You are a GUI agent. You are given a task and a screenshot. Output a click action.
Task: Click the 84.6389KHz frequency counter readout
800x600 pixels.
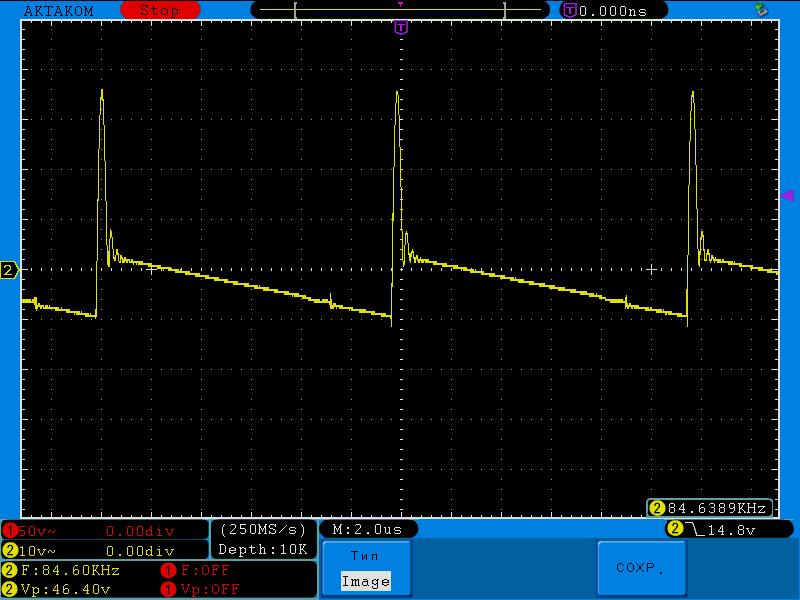pos(711,507)
